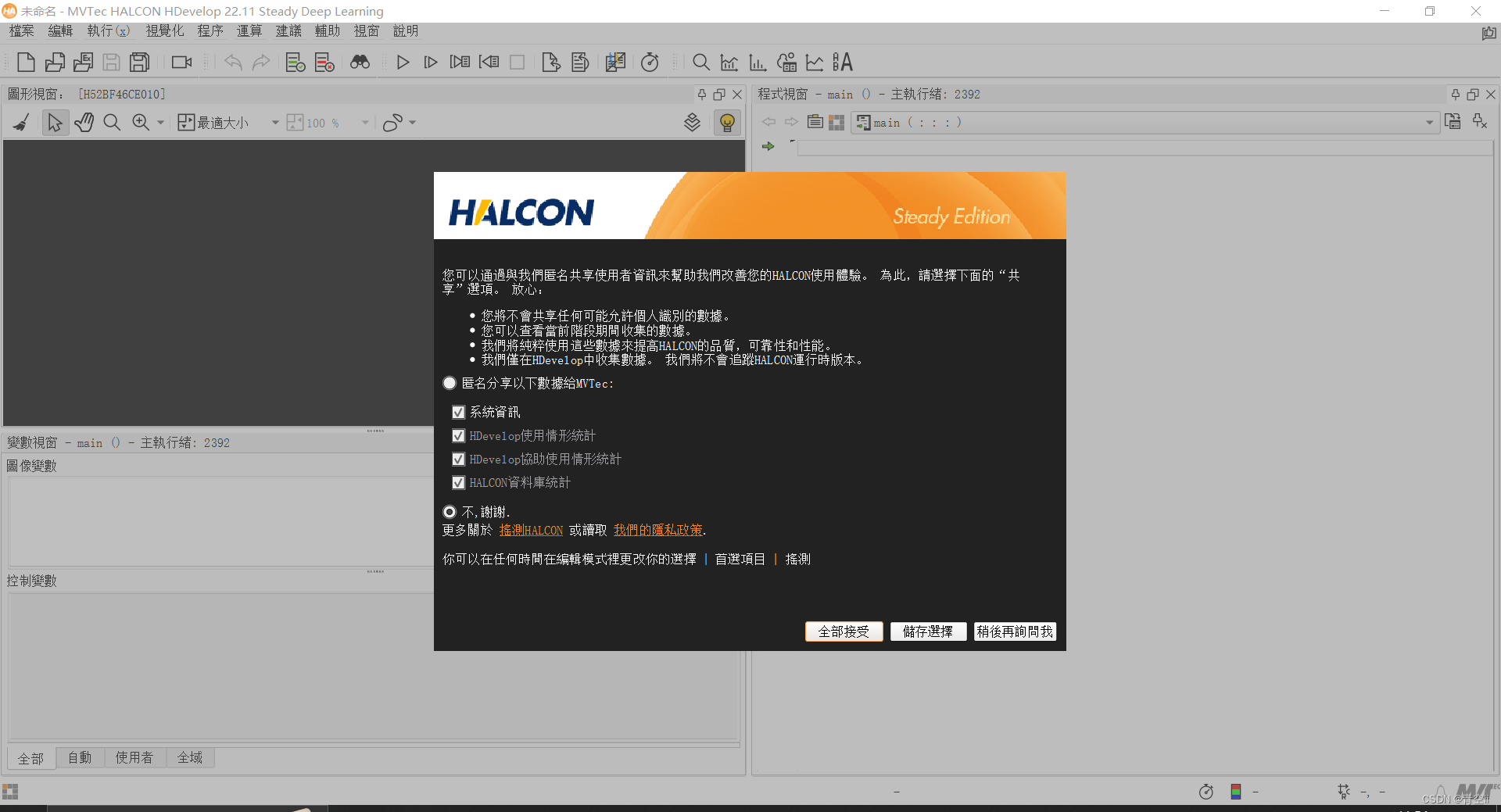This screenshot has height=812, width=1501.
Task: Click the activate-lines check icon
Action: pos(296,63)
